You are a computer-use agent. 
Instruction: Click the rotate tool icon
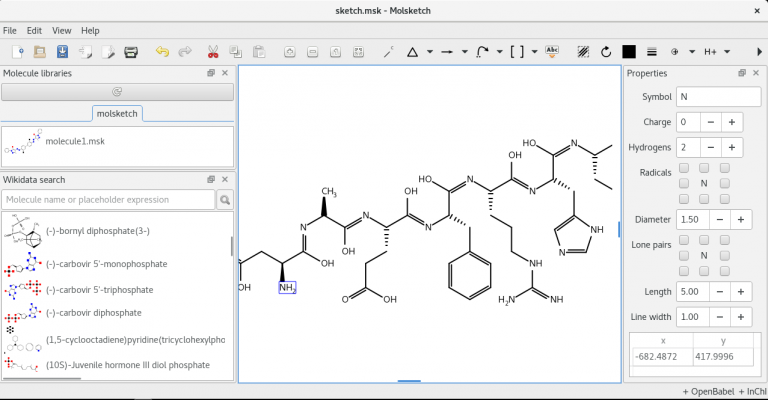(606, 51)
